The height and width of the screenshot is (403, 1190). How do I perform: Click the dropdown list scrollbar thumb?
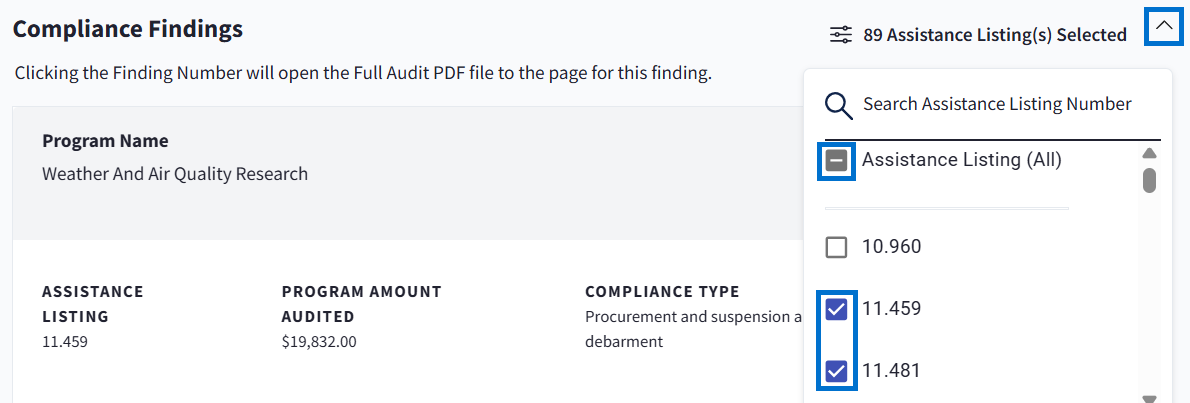(1149, 180)
